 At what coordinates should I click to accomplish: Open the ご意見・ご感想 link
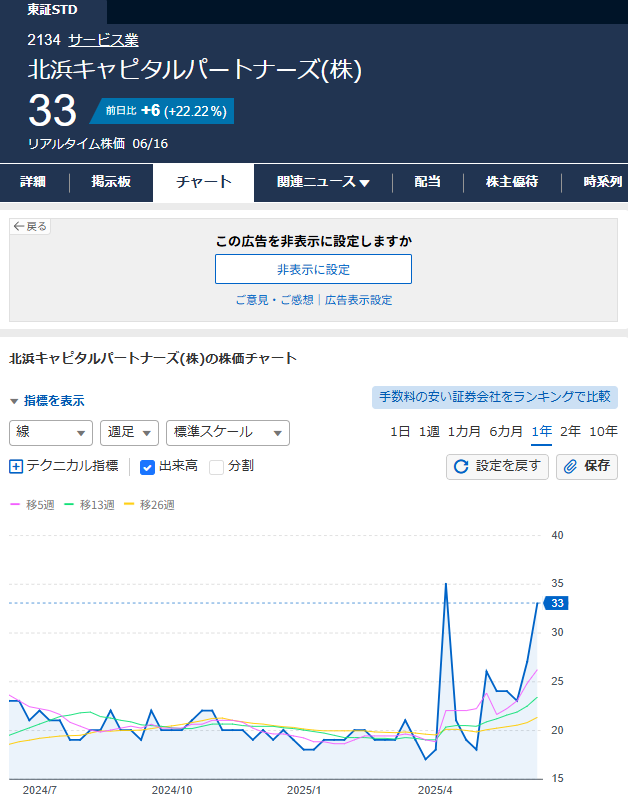274,300
